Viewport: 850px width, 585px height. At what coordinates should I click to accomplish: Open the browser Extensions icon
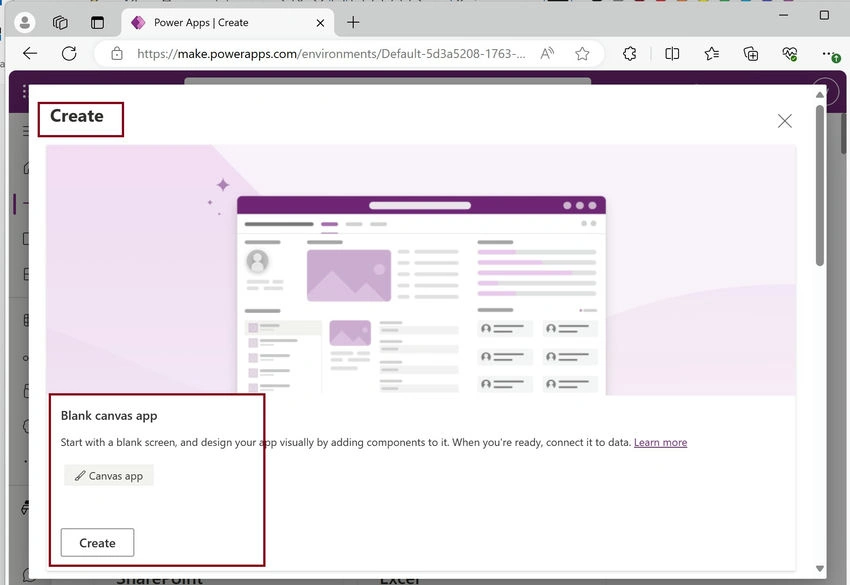pos(629,53)
